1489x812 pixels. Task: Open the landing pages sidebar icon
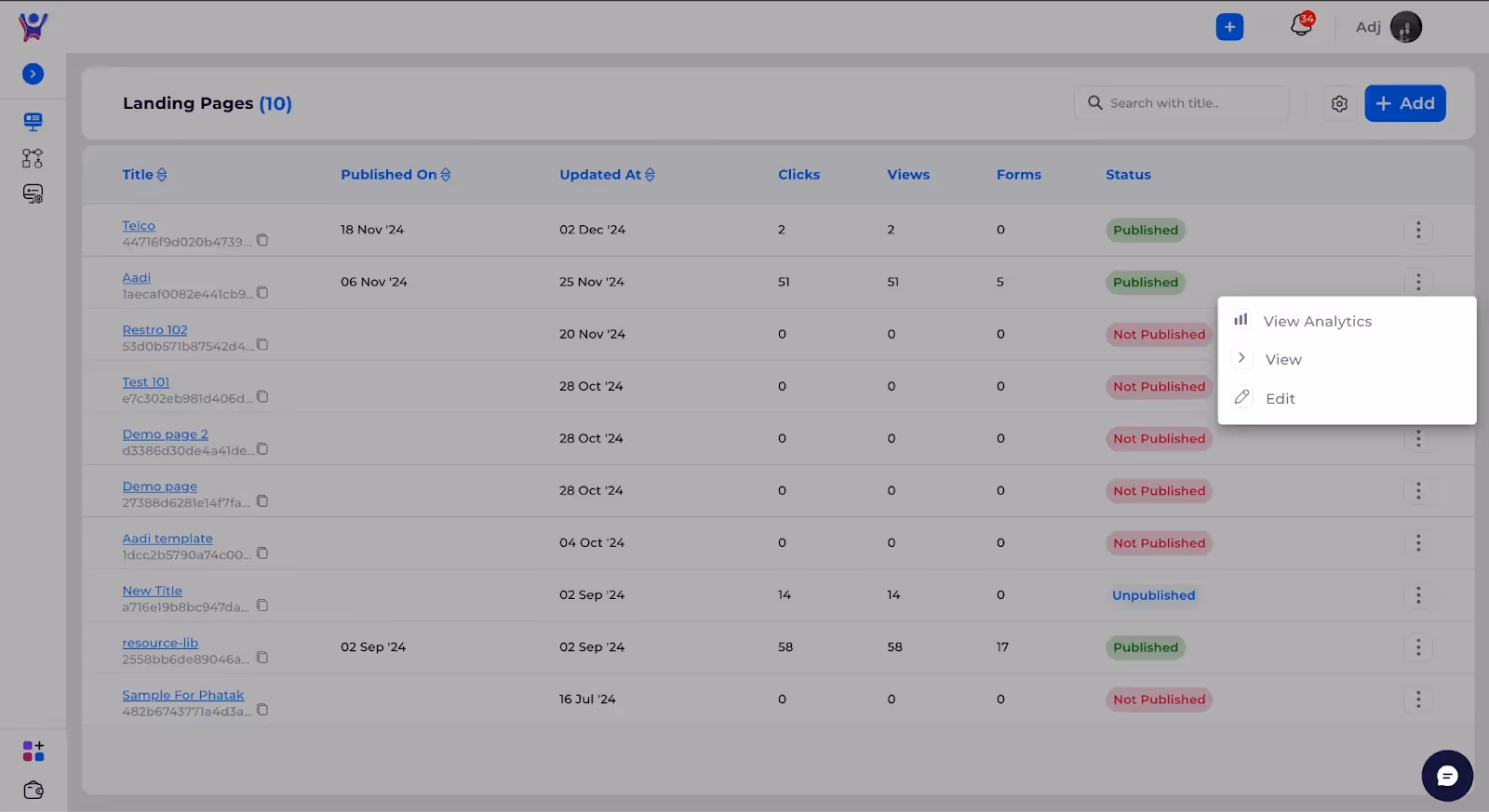[33, 122]
